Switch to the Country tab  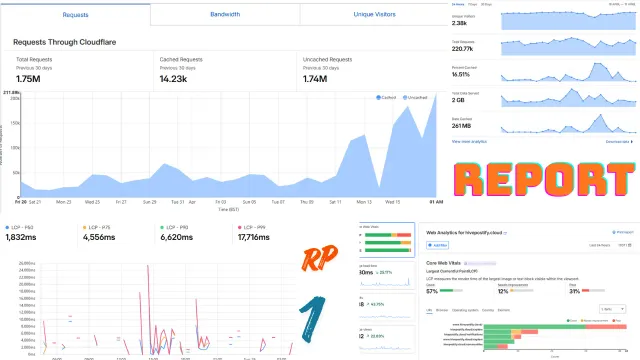[488, 310]
